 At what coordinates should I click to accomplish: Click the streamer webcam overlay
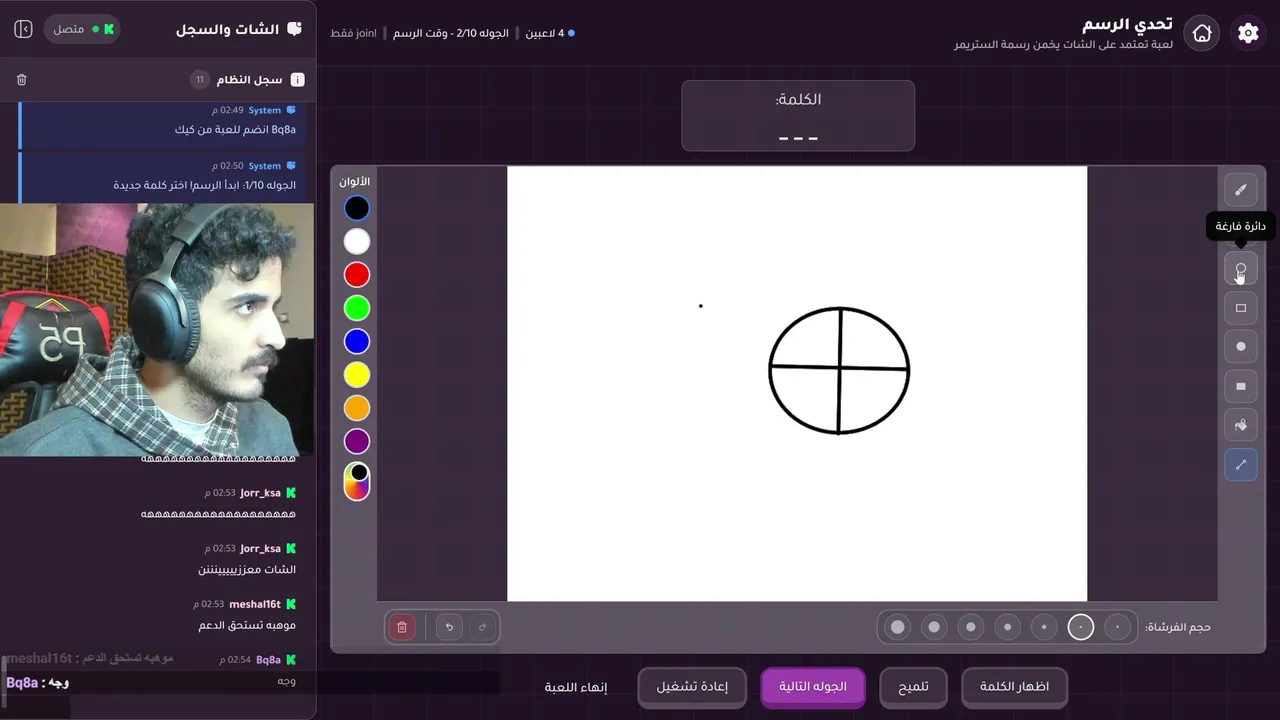(x=157, y=330)
